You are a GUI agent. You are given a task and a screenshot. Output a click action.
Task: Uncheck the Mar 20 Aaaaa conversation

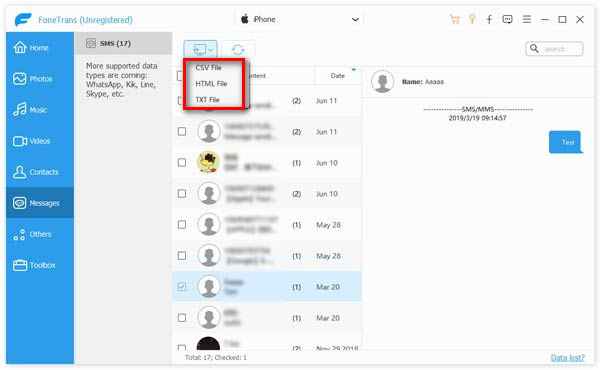pos(182,287)
